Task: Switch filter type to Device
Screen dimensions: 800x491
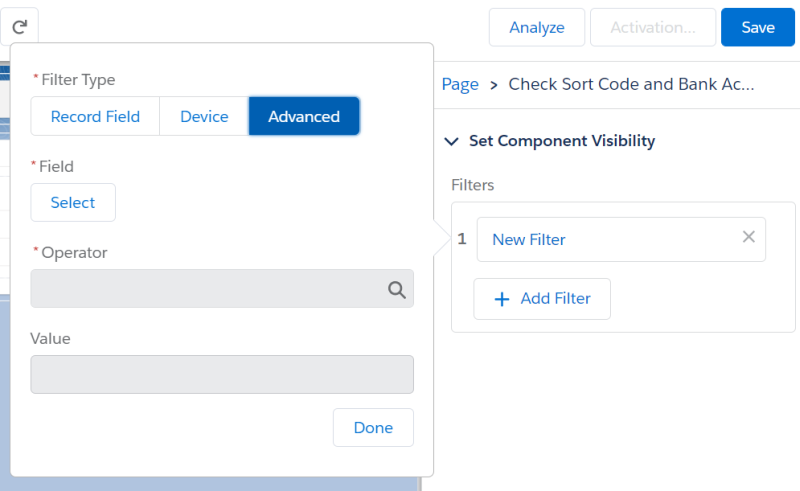Action: click(x=204, y=116)
